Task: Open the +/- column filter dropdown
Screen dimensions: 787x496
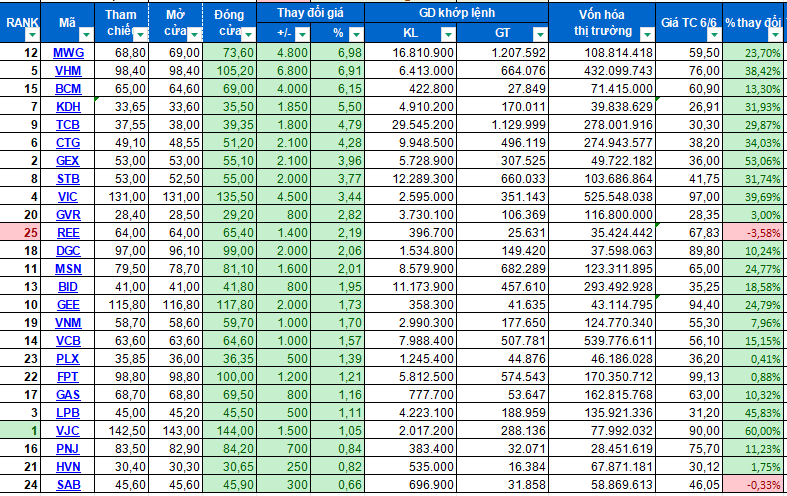Action: (x=302, y=34)
